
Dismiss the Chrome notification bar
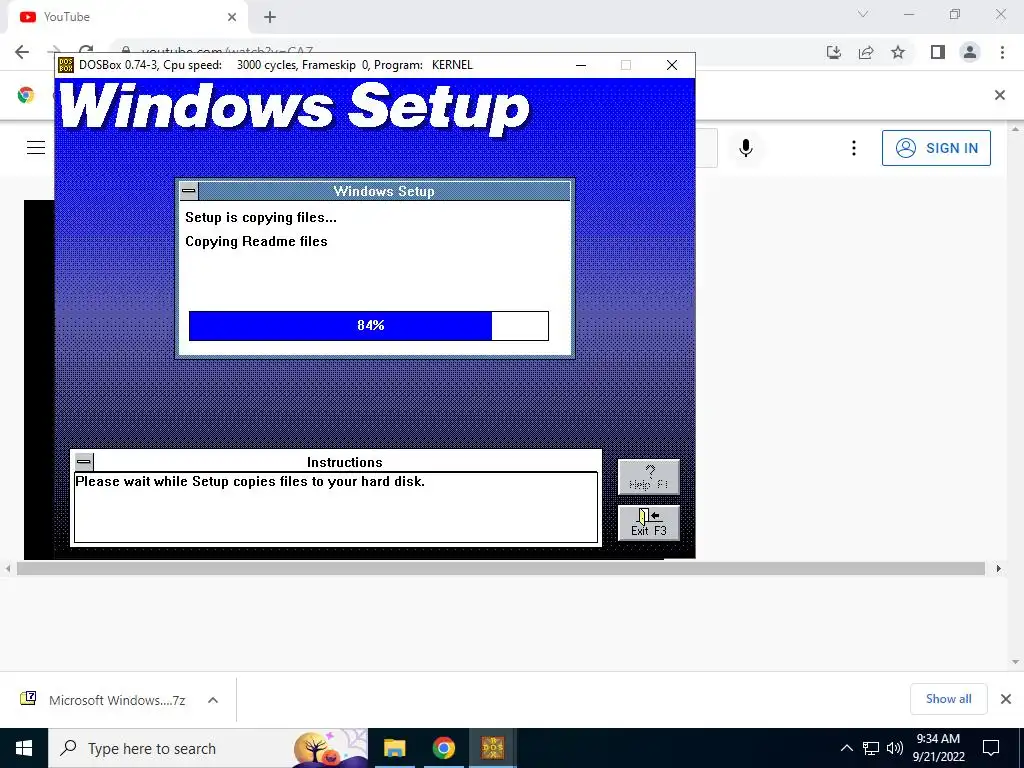pos(1000,95)
